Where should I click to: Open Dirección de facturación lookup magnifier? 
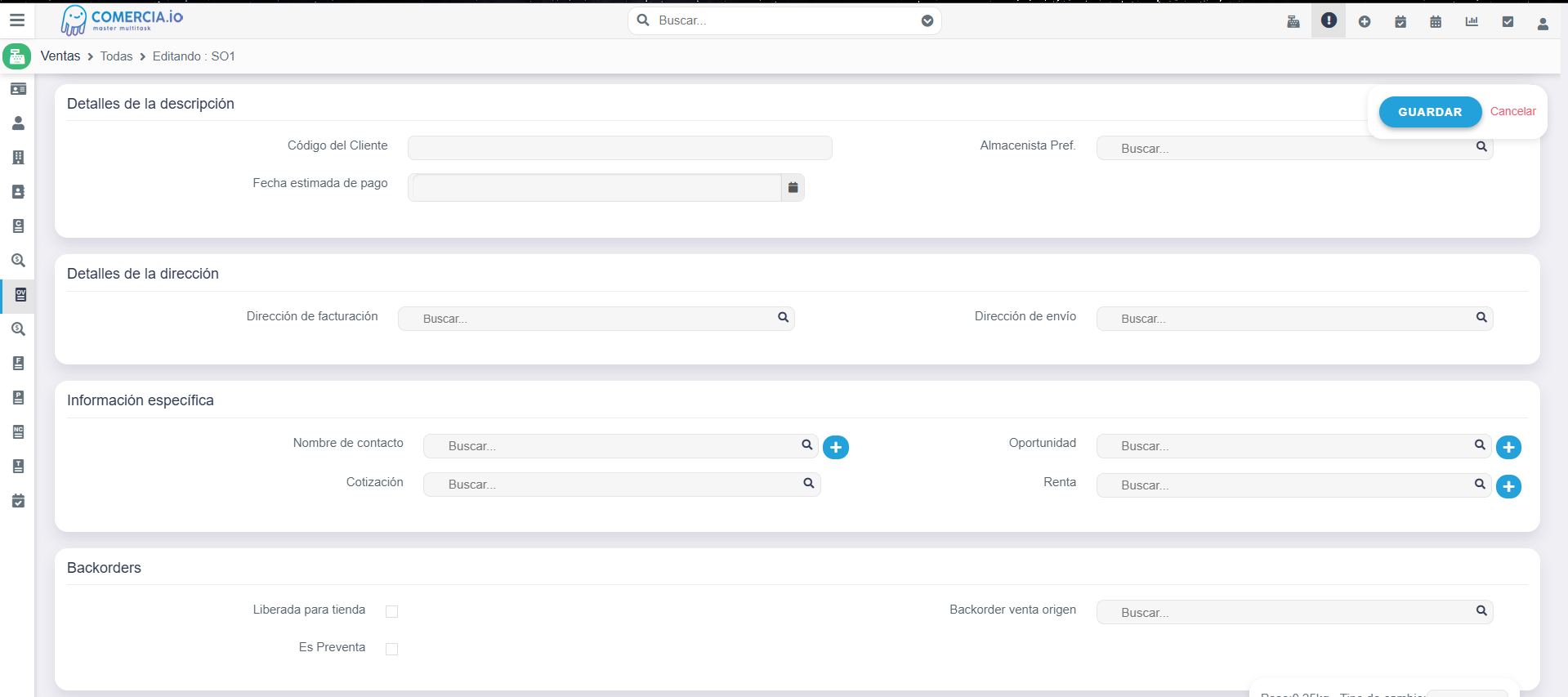click(x=783, y=317)
